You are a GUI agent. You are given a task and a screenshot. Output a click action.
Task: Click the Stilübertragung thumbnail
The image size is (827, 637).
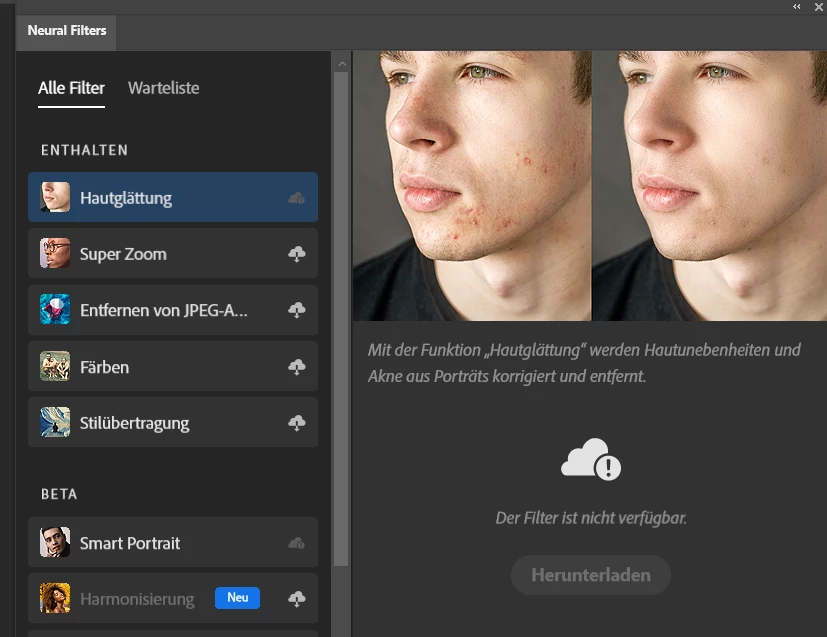click(x=55, y=422)
